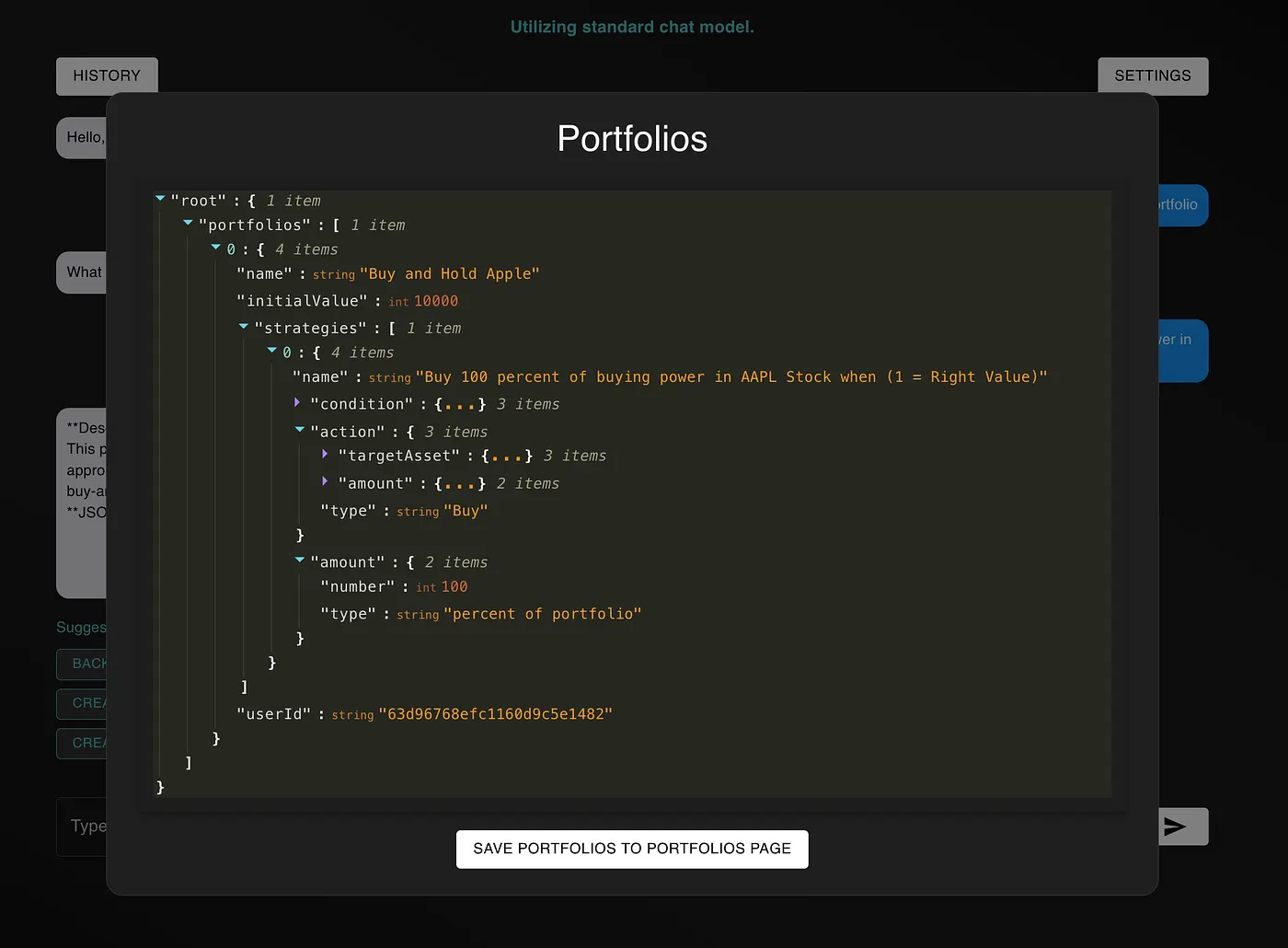Select the number value 100
1288x948 pixels.
coord(454,587)
